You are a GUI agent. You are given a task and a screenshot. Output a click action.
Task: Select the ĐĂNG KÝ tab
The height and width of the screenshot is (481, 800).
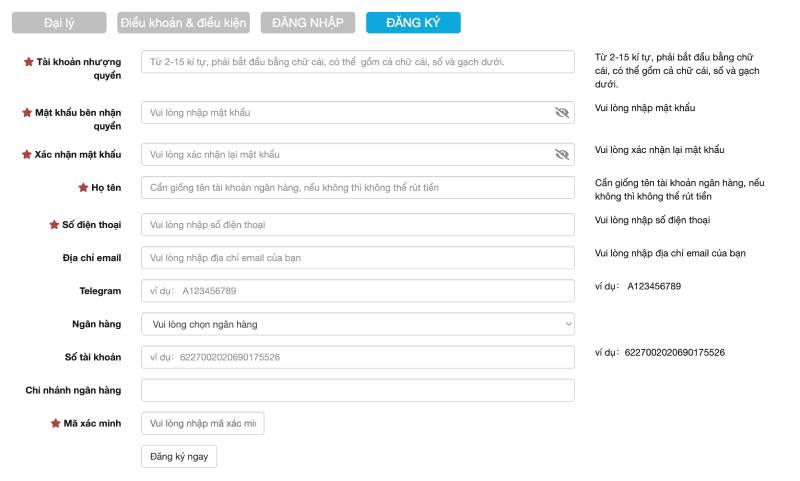(x=413, y=23)
